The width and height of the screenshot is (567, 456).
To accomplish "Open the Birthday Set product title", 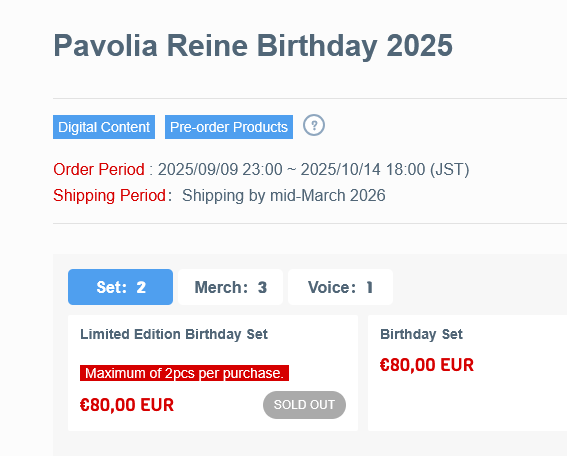I will (x=421, y=334).
